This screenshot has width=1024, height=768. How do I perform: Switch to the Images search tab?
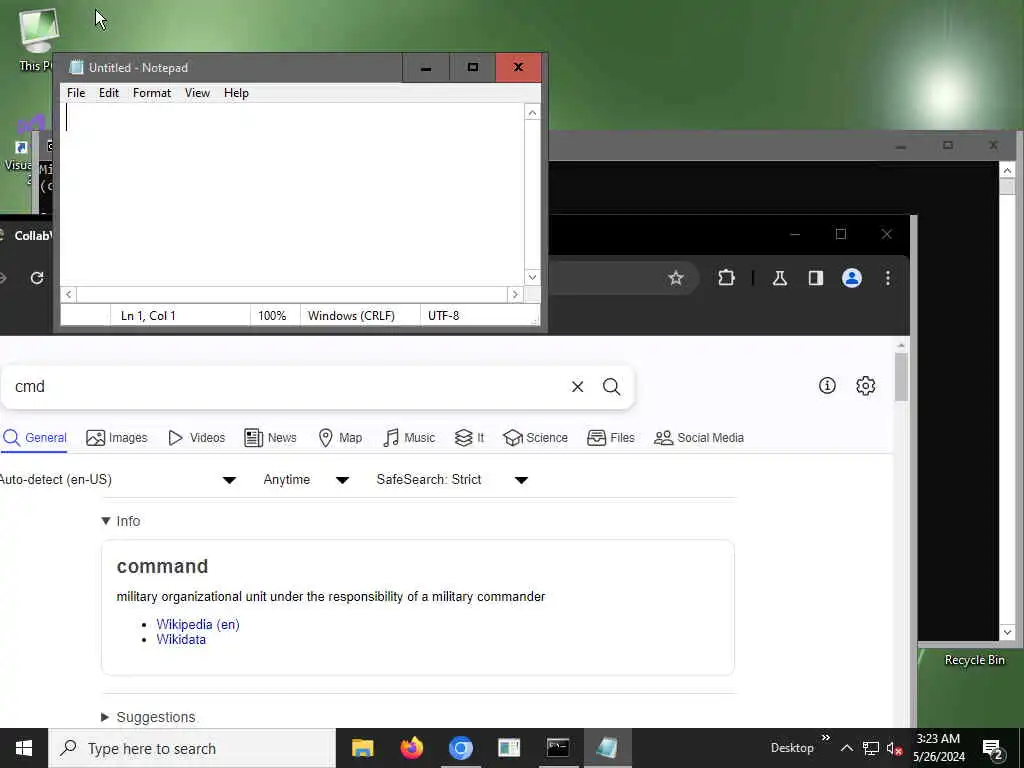click(117, 438)
